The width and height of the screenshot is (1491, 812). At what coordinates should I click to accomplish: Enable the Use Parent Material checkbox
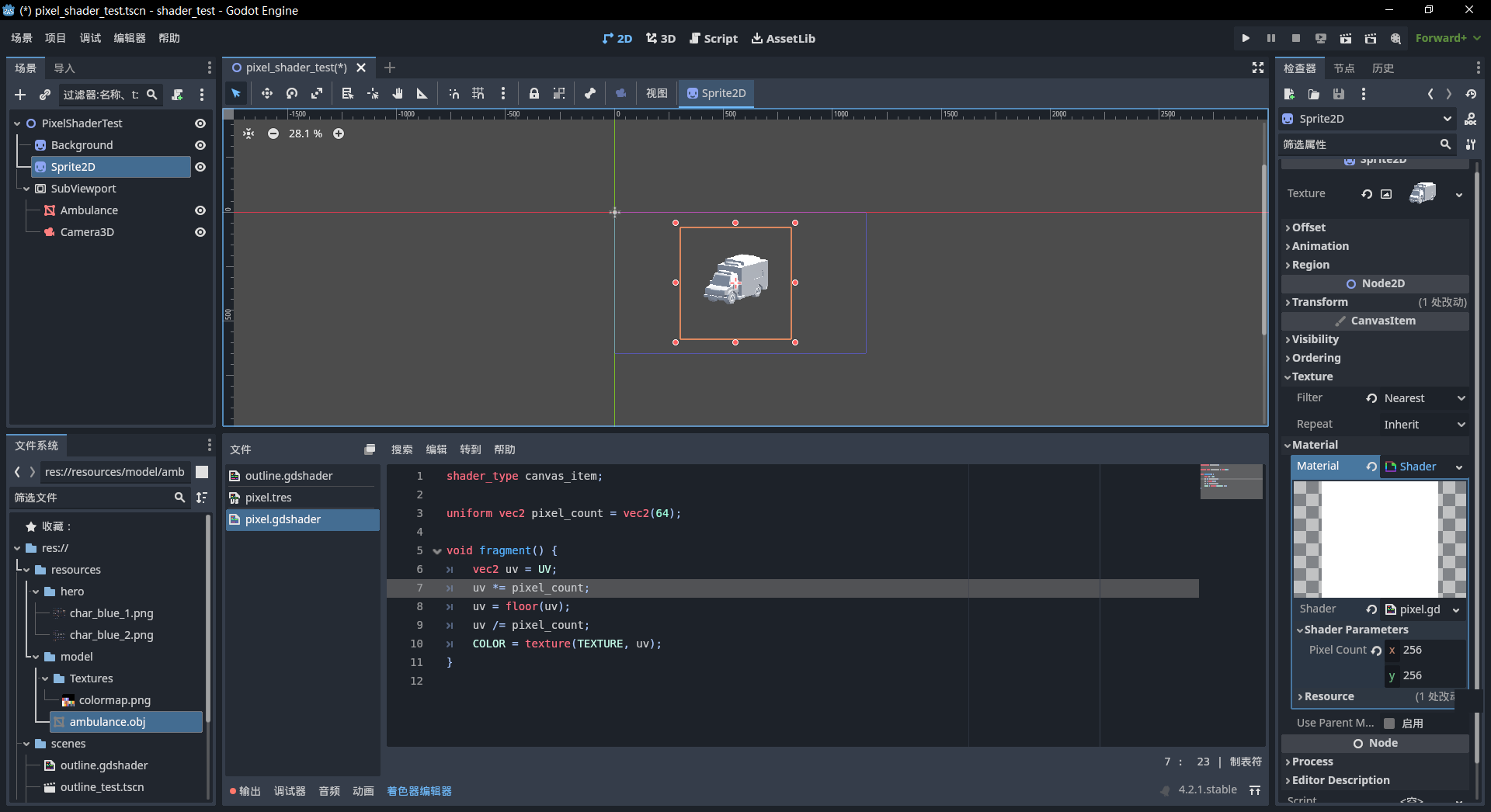coord(1389,724)
